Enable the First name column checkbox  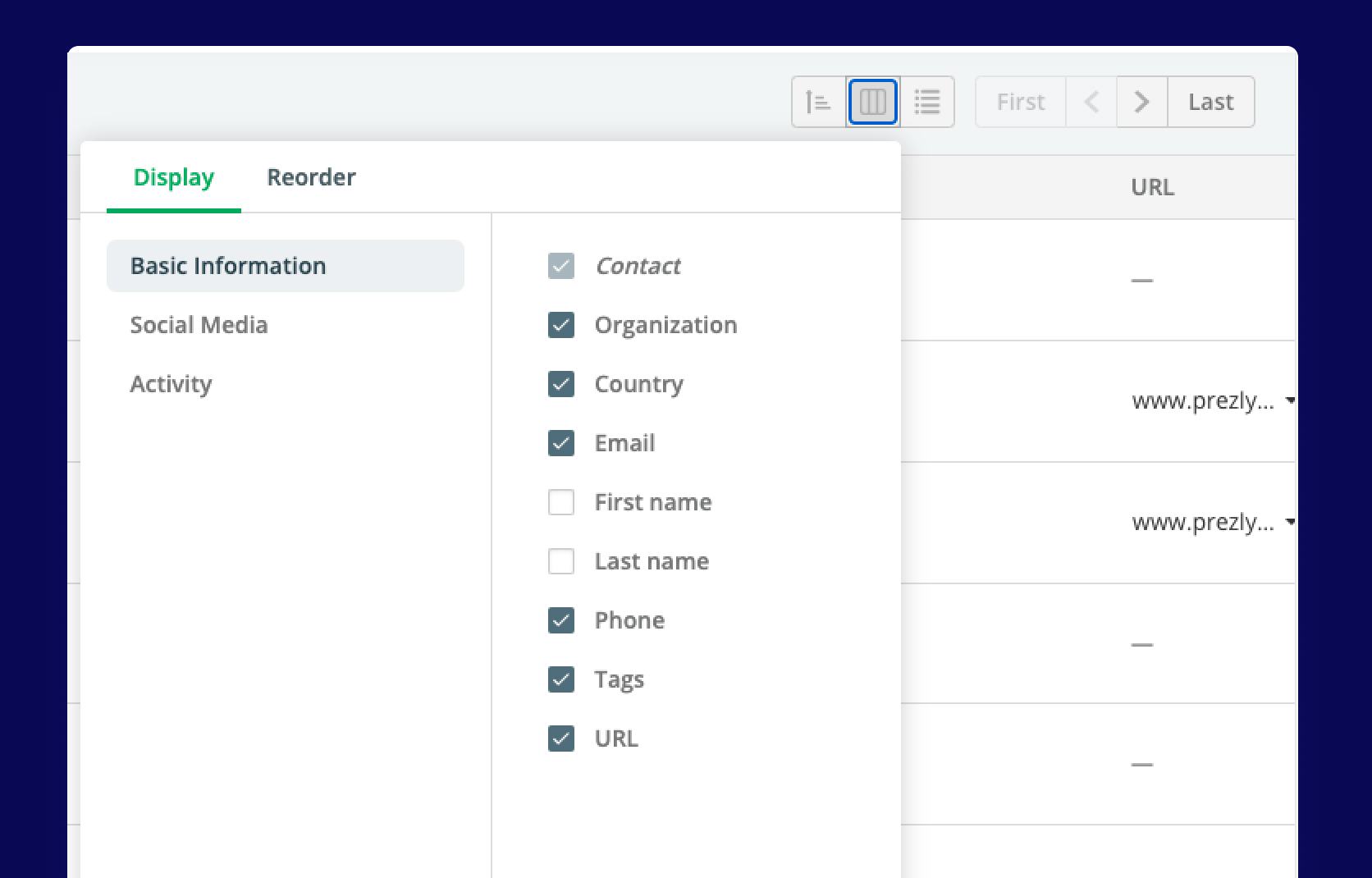[561, 502]
